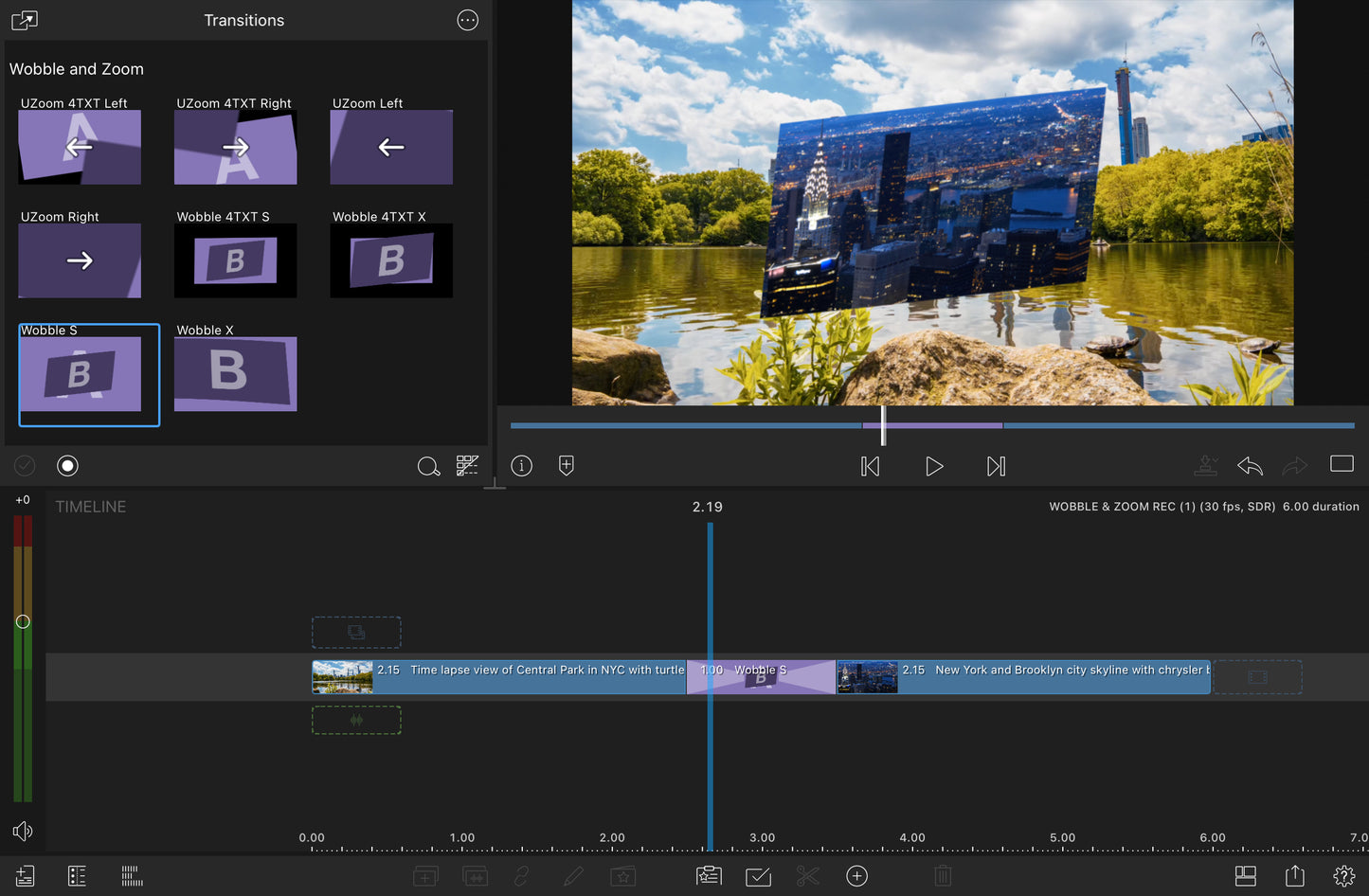Toggle the transition checkmark confirm
Image resolution: width=1369 pixels, height=896 pixels.
(24, 465)
